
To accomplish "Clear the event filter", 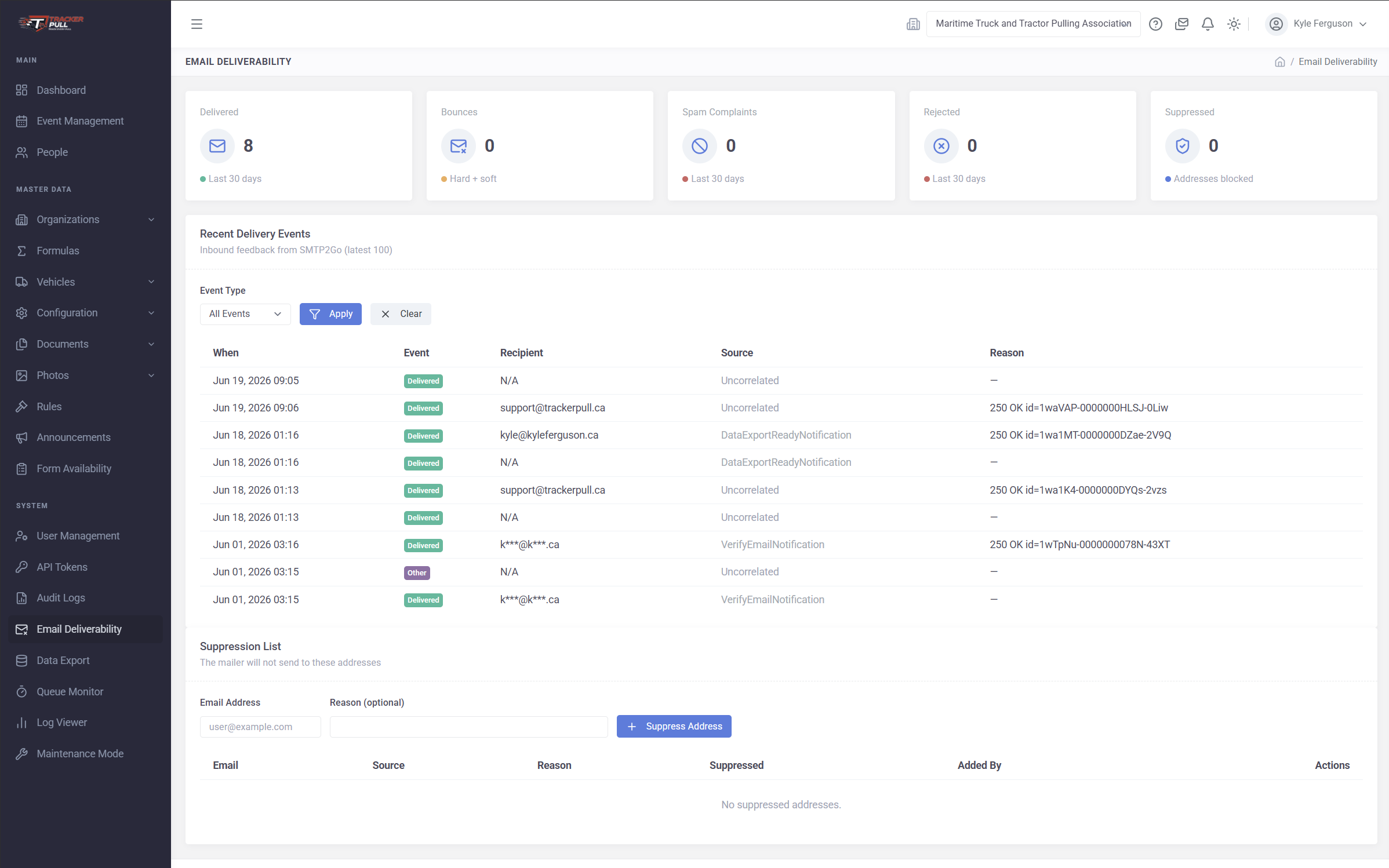I will (x=401, y=314).
